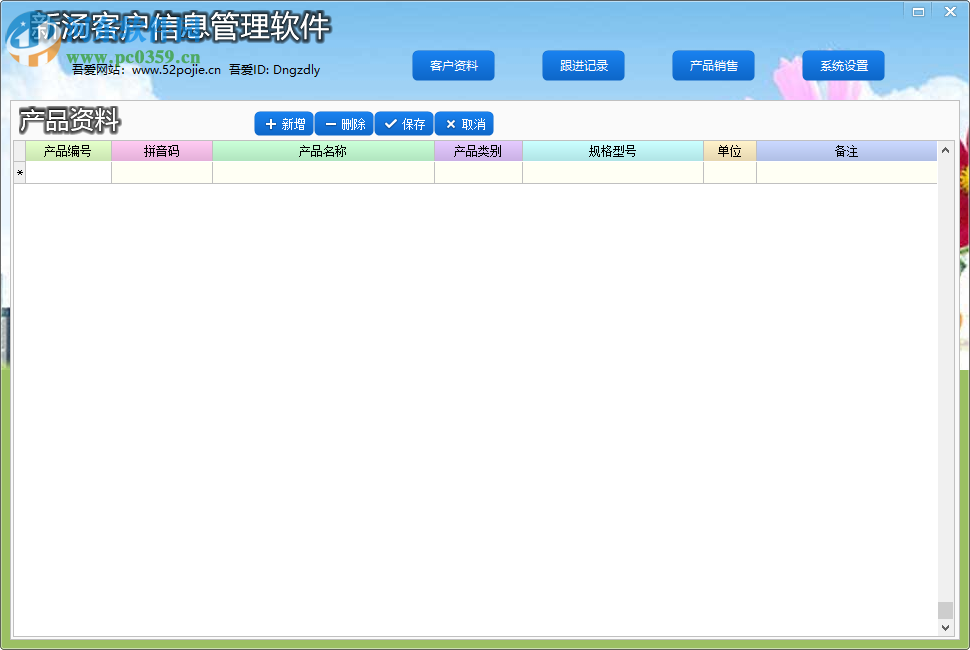Screen dimensions: 970x650
Task: Click the 删除 (Delete) minus icon
Action: tap(332, 123)
